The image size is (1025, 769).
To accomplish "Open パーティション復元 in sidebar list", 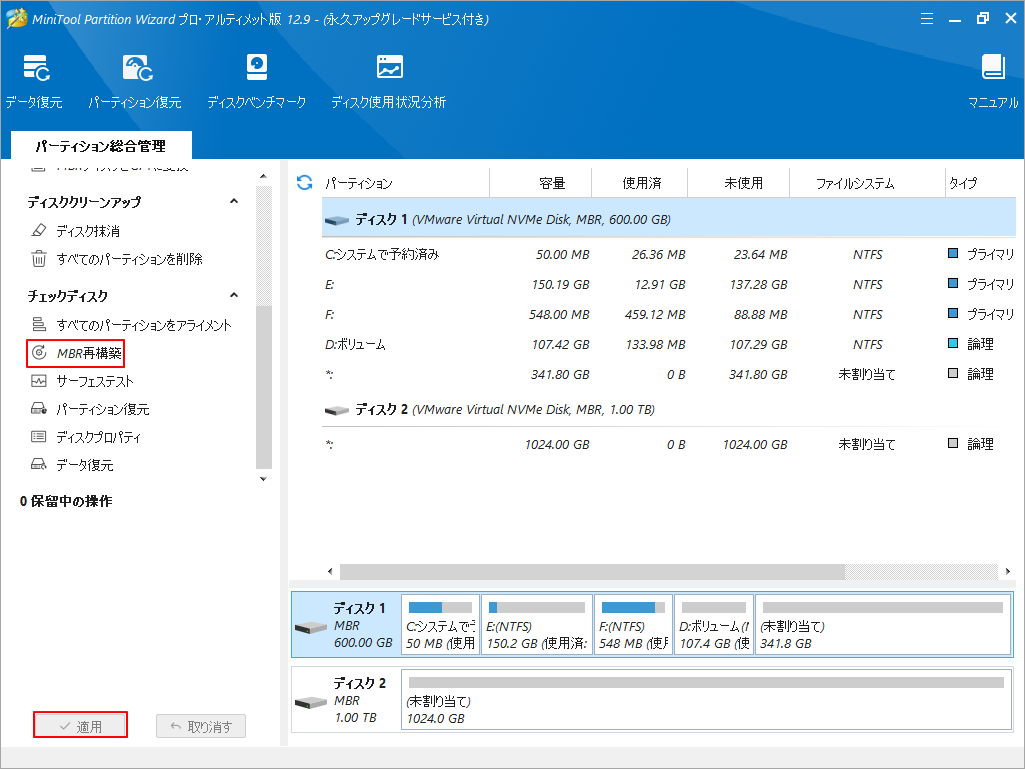I will (x=90, y=409).
